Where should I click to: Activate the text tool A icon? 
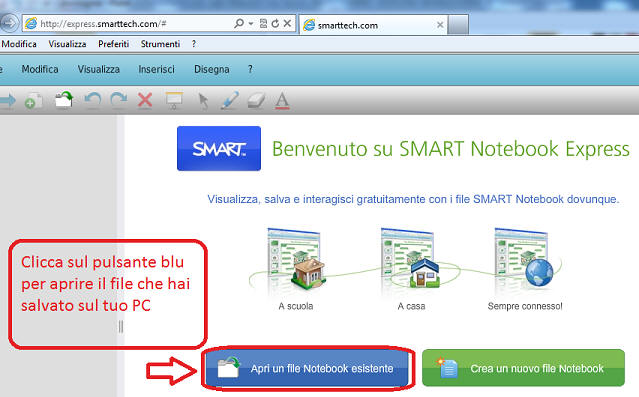click(x=282, y=101)
